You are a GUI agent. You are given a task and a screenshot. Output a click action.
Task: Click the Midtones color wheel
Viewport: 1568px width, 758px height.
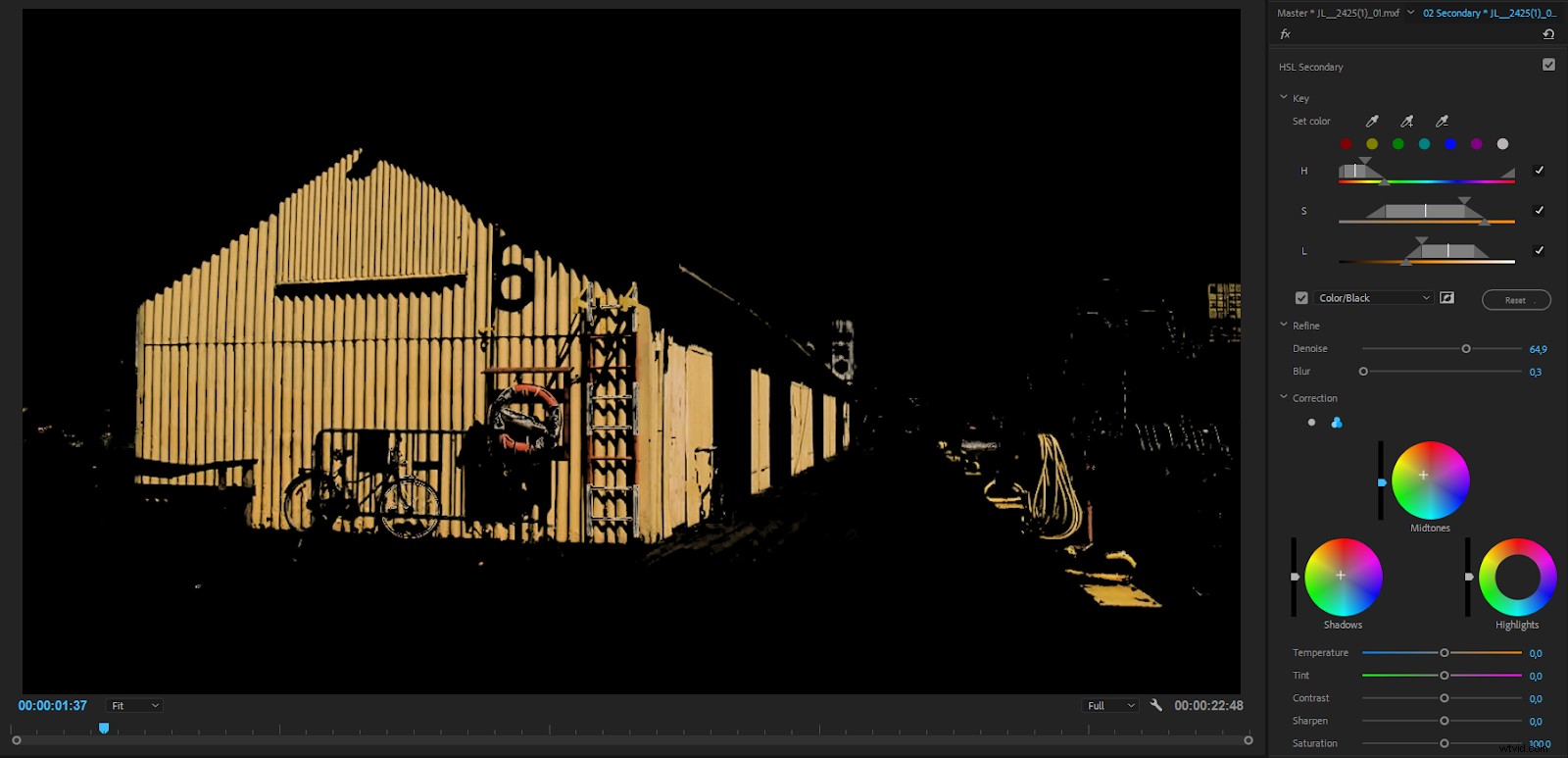point(1431,480)
